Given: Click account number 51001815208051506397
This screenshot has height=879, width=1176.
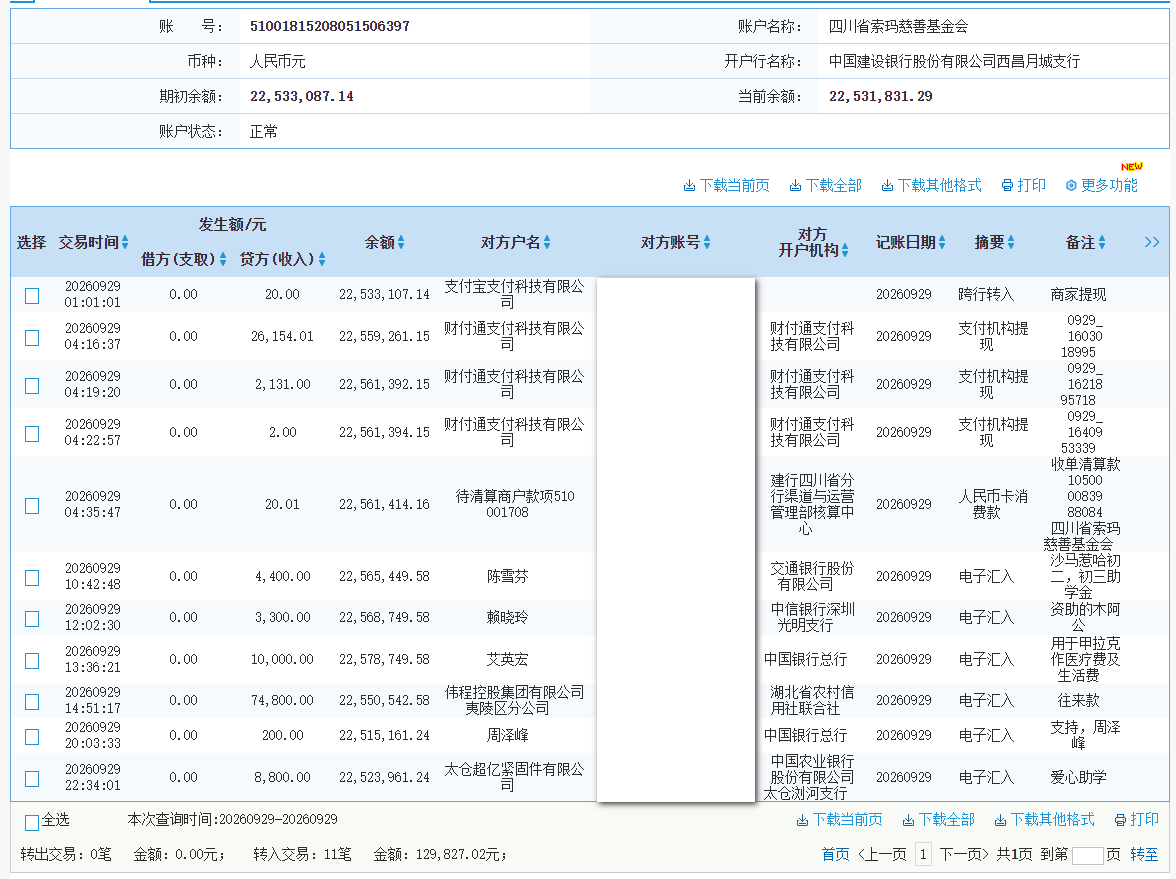Looking at the screenshot, I should coord(330,26).
